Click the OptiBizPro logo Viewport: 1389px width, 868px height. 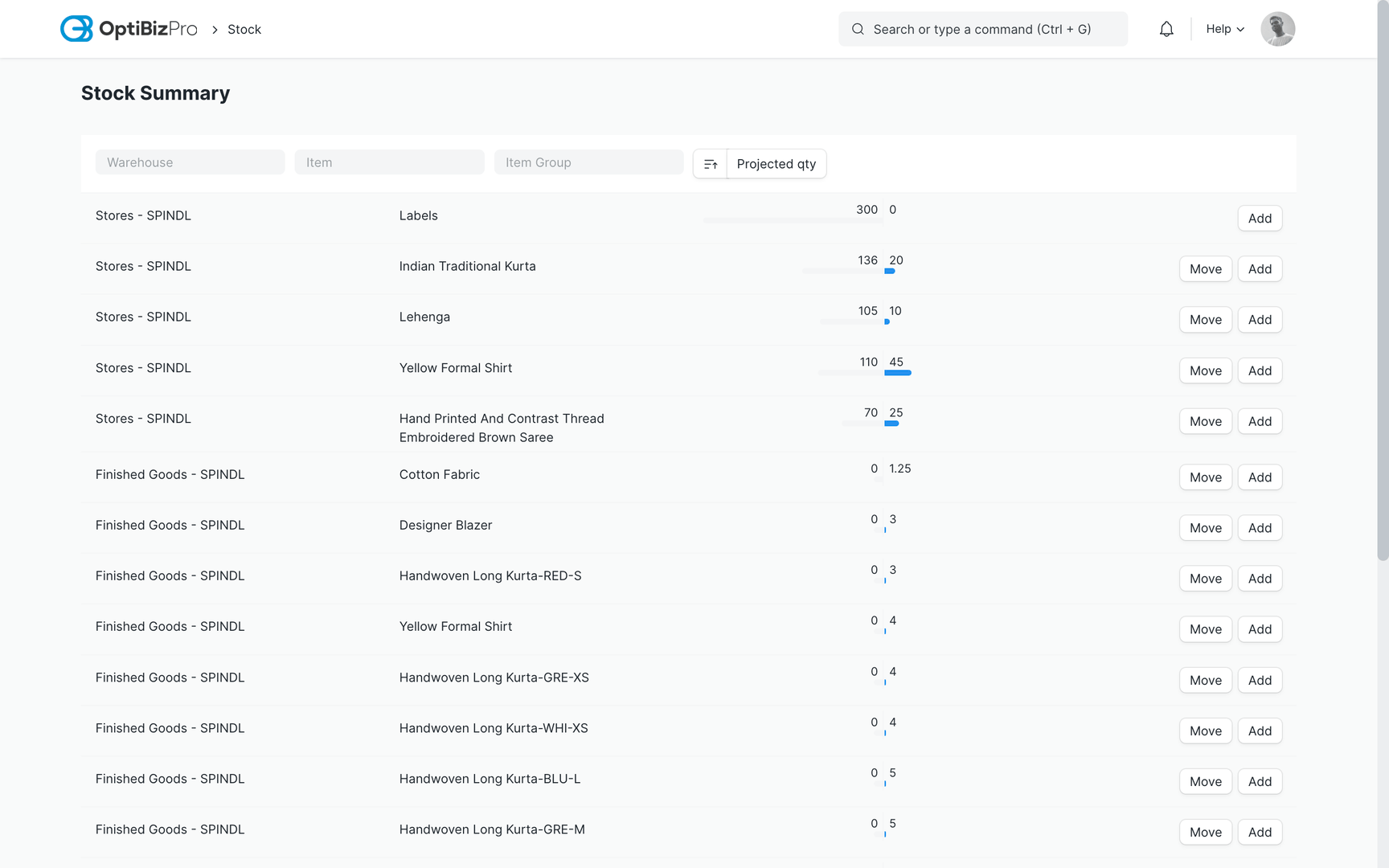(128, 28)
